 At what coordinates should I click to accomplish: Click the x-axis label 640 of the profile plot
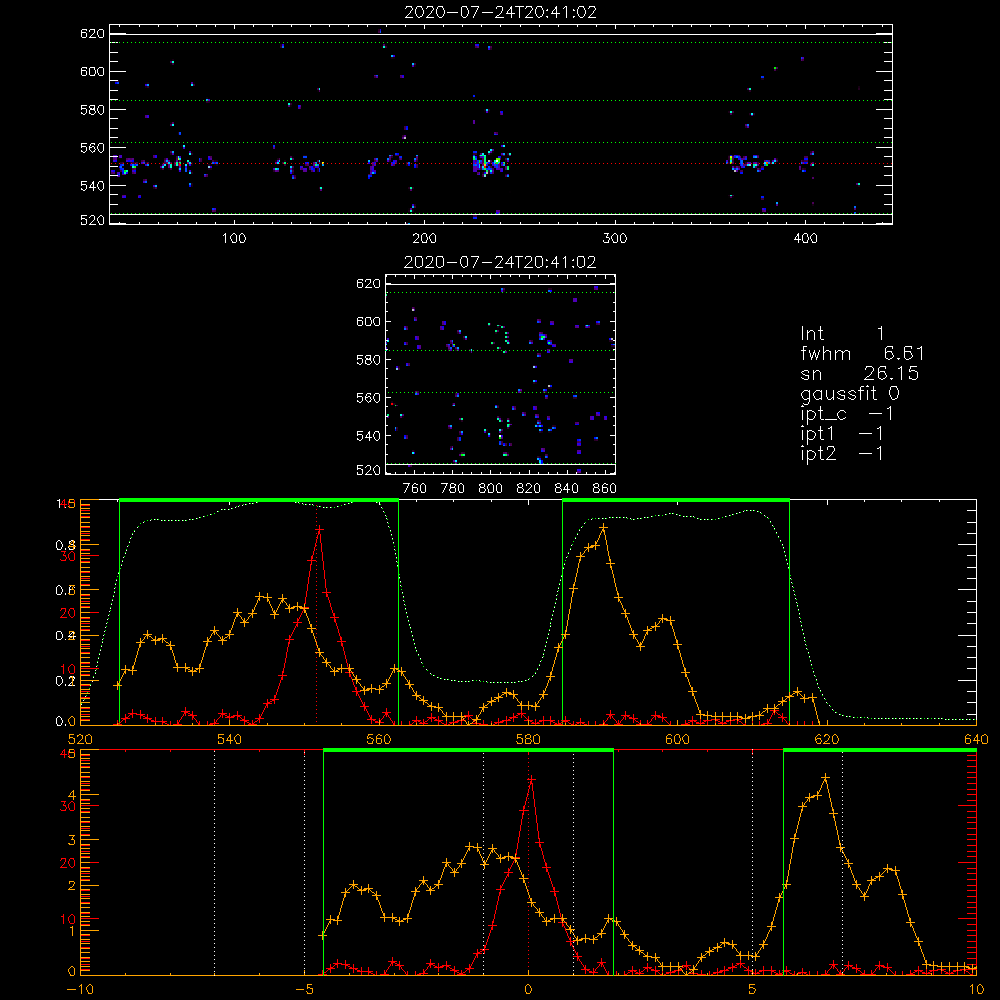[976, 739]
